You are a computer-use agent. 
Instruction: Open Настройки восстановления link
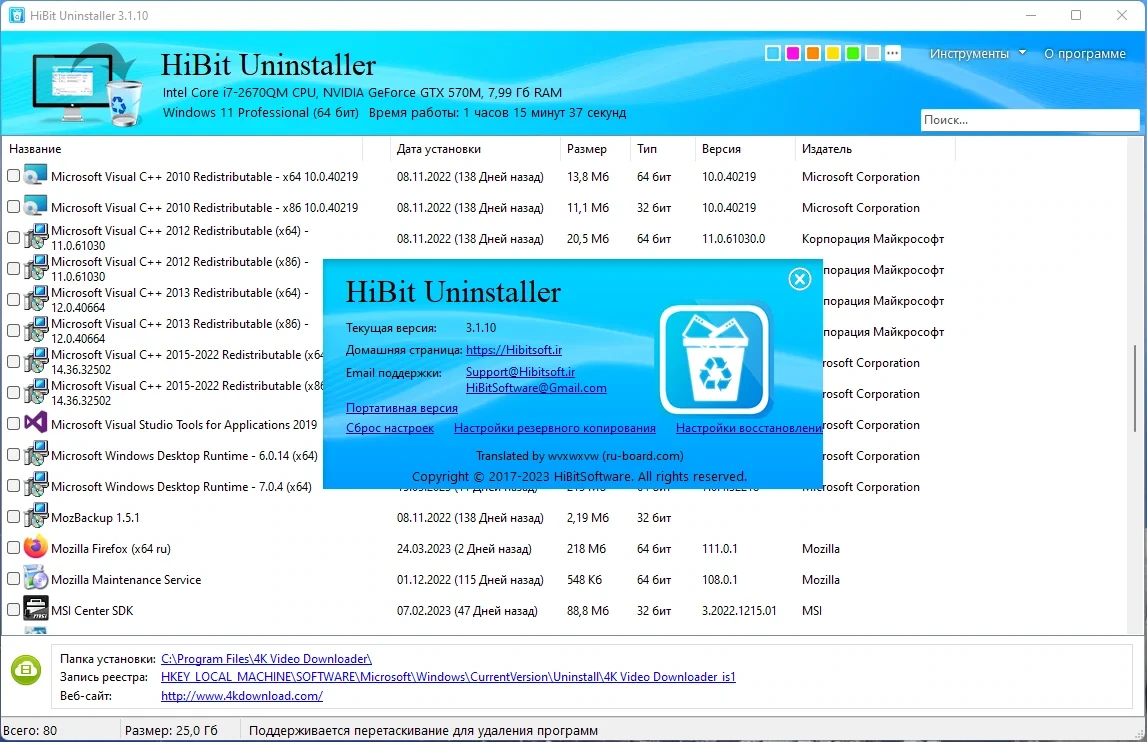click(x=749, y=428)
